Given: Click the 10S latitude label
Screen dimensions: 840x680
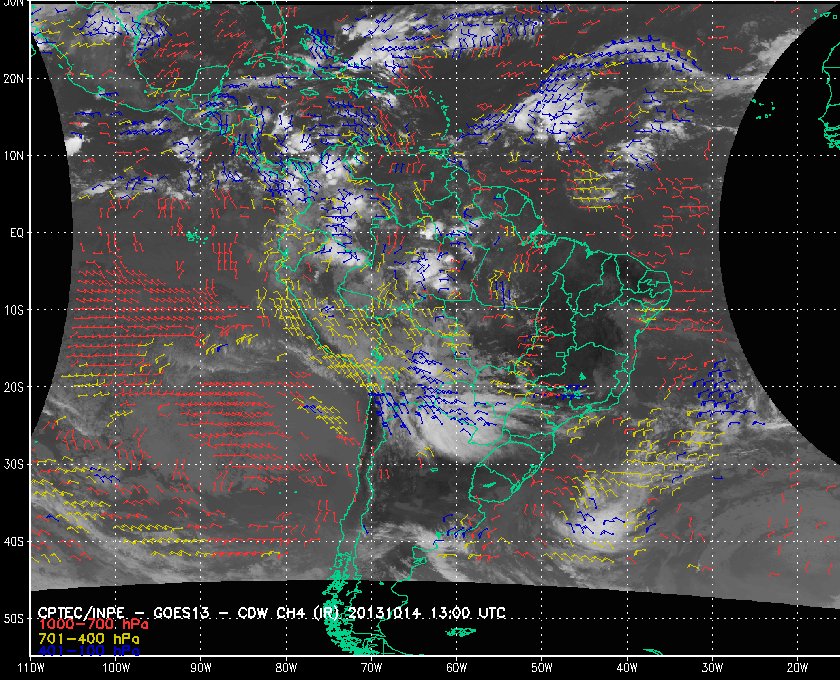Looking at the screenshot, I should coord(13,310).
